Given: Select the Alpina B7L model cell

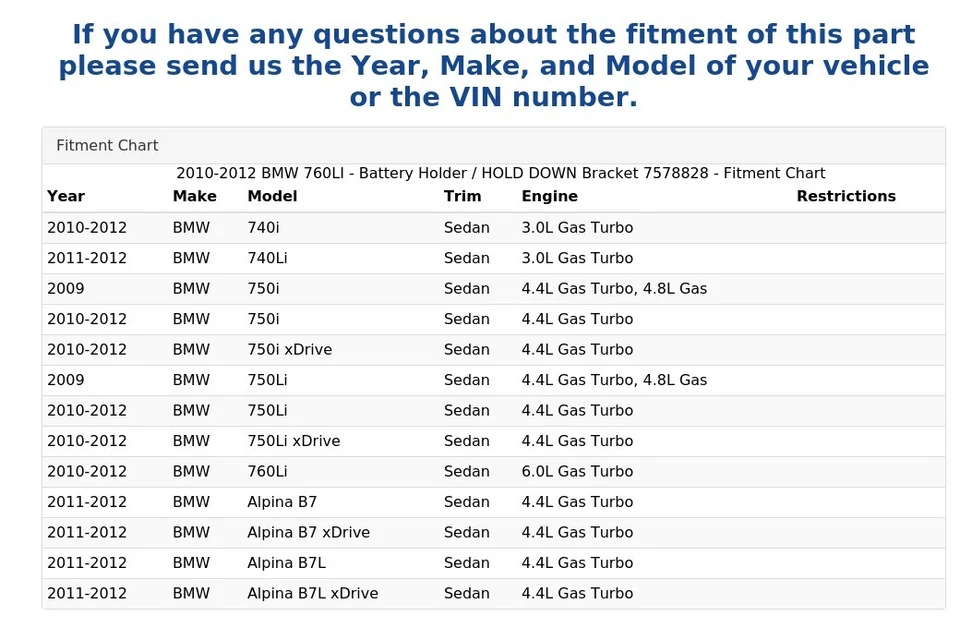Looking at the screenshot, I should tap(286, 563).
